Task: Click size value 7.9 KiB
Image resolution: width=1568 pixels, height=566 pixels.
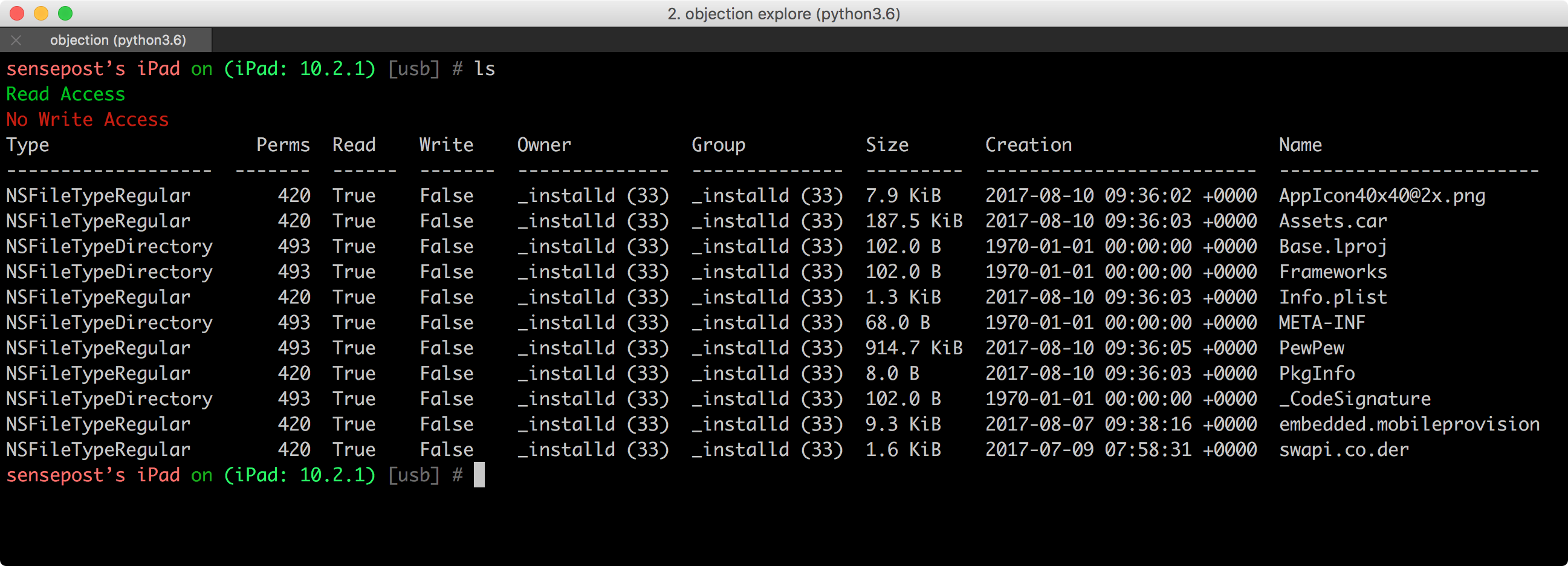Action: pyautogui.click(x=903, y=196)
